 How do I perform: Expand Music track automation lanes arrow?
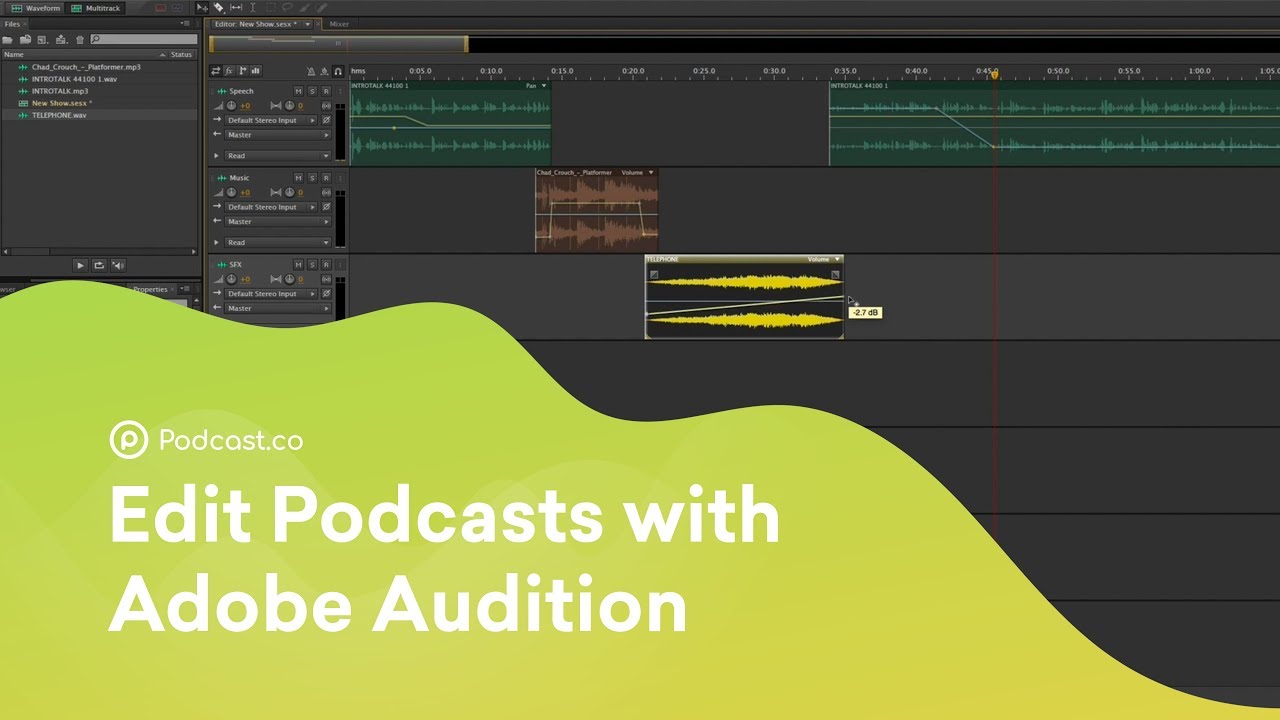coord(216,243)
